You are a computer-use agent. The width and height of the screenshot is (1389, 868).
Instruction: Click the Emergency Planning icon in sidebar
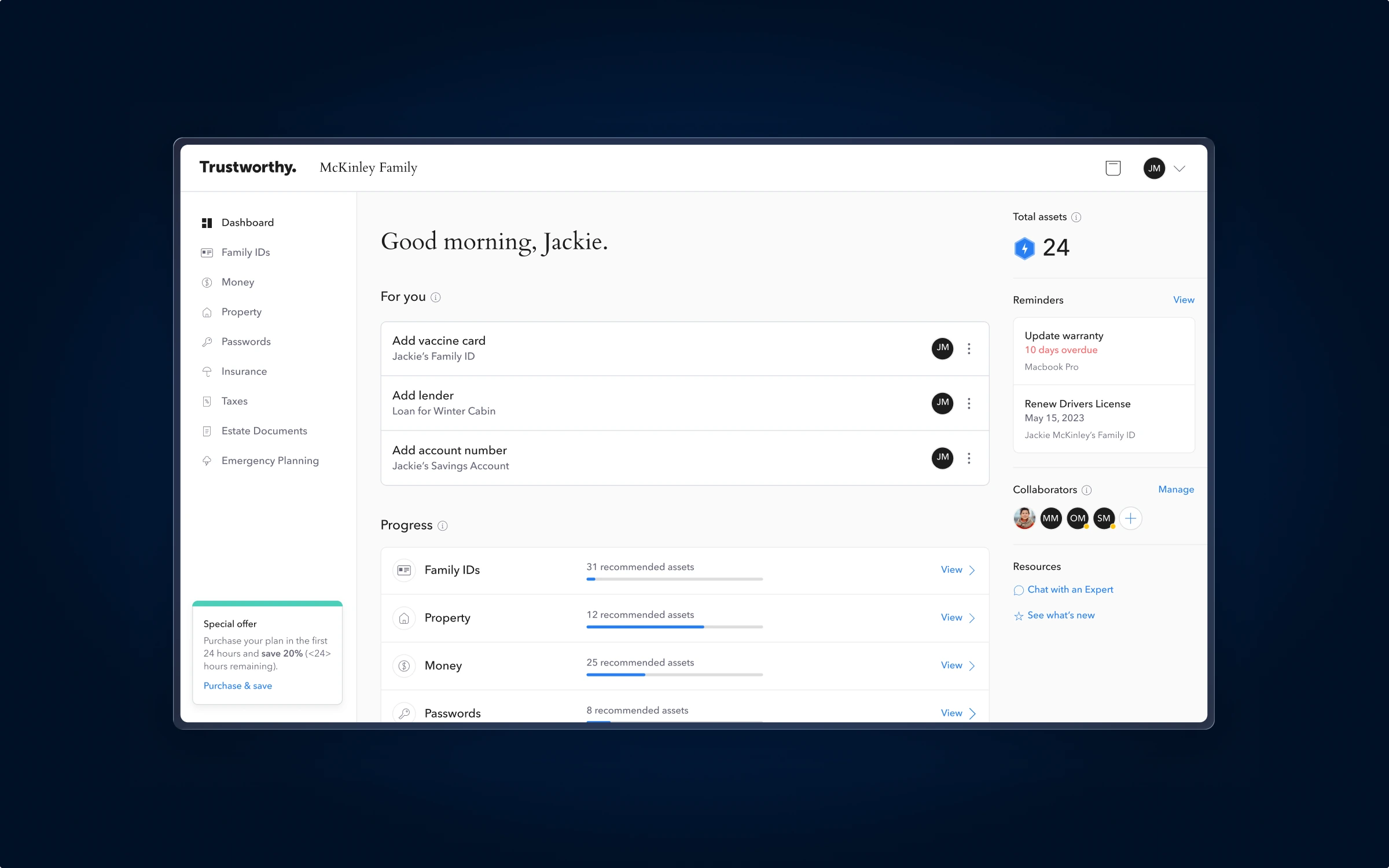[207, 461]
